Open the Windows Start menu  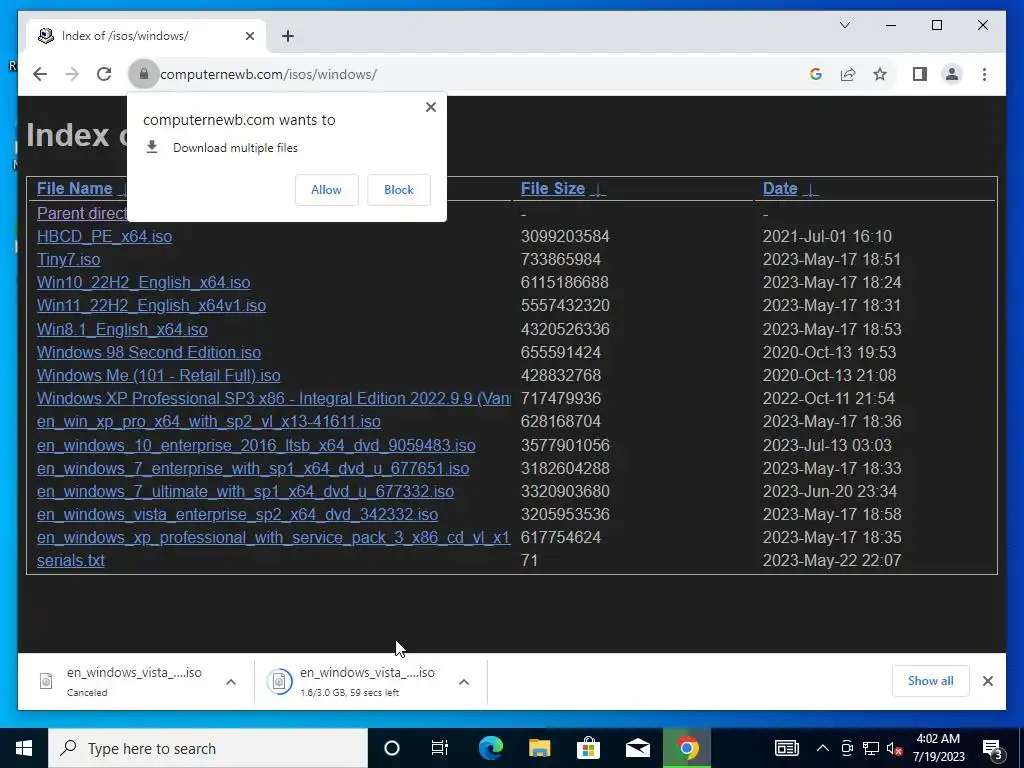(24, 748)
